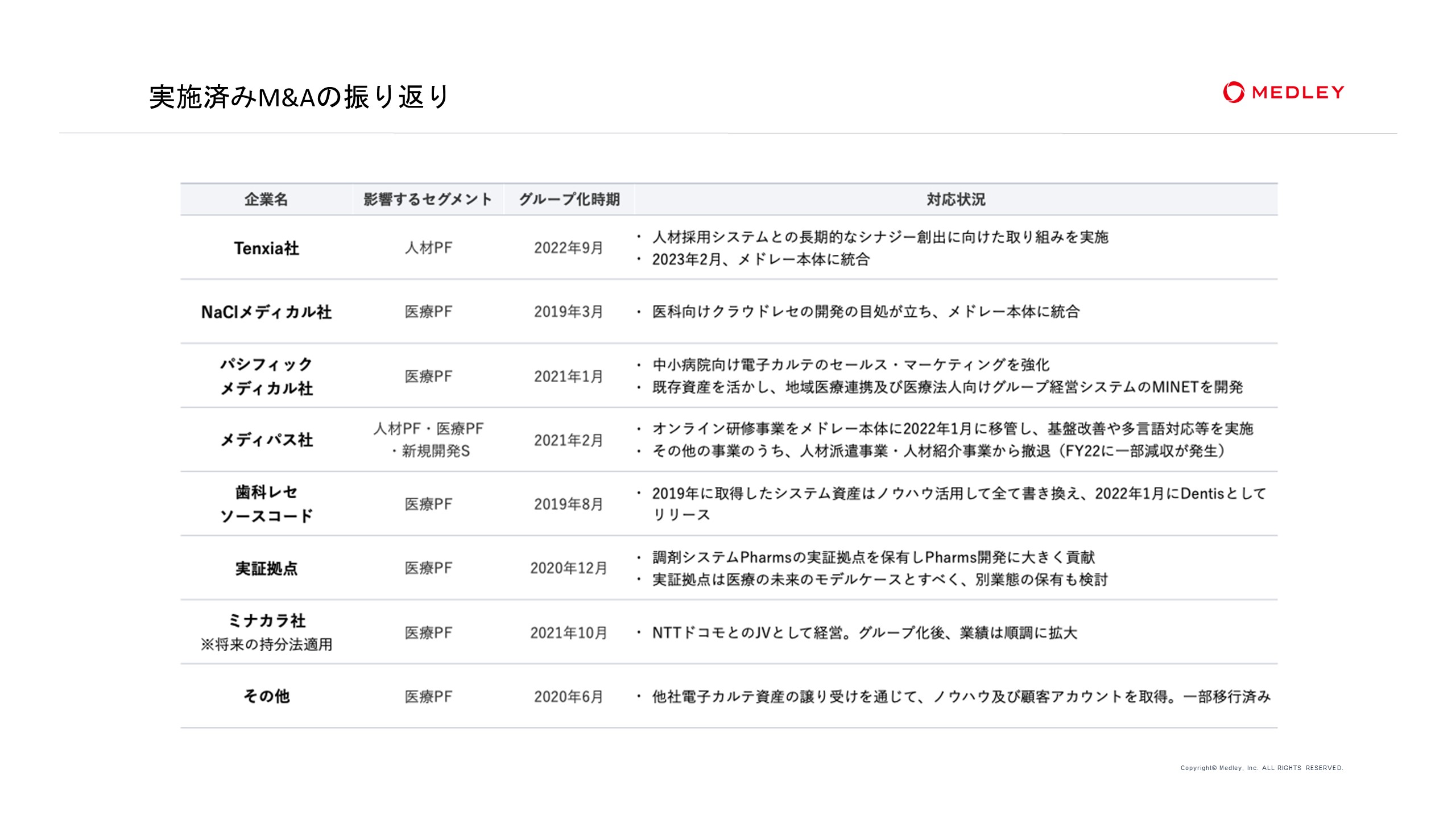The width and height of the screenshot is (1456, 819).
Task: Click the 実証拠点 company cell
Action: click(x=266, y=568)
